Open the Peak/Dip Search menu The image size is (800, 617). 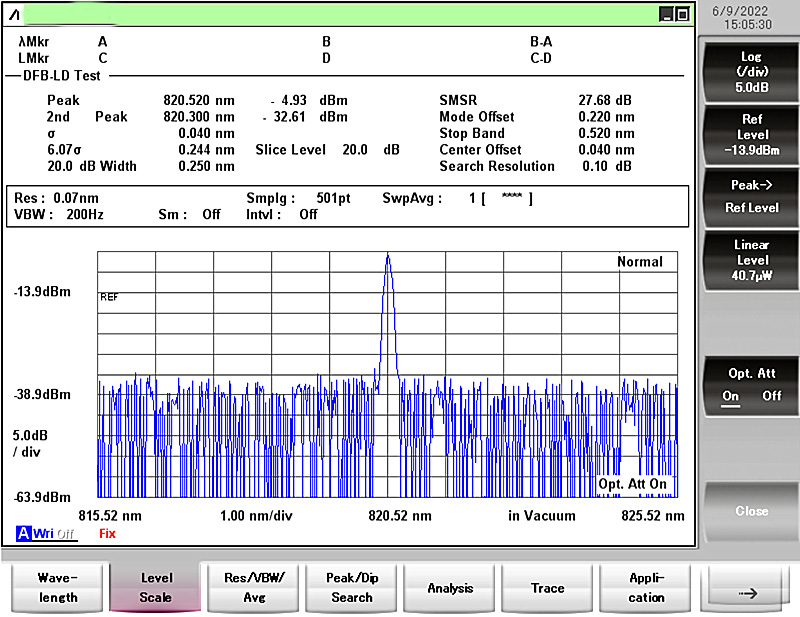(x=352, y=587)
